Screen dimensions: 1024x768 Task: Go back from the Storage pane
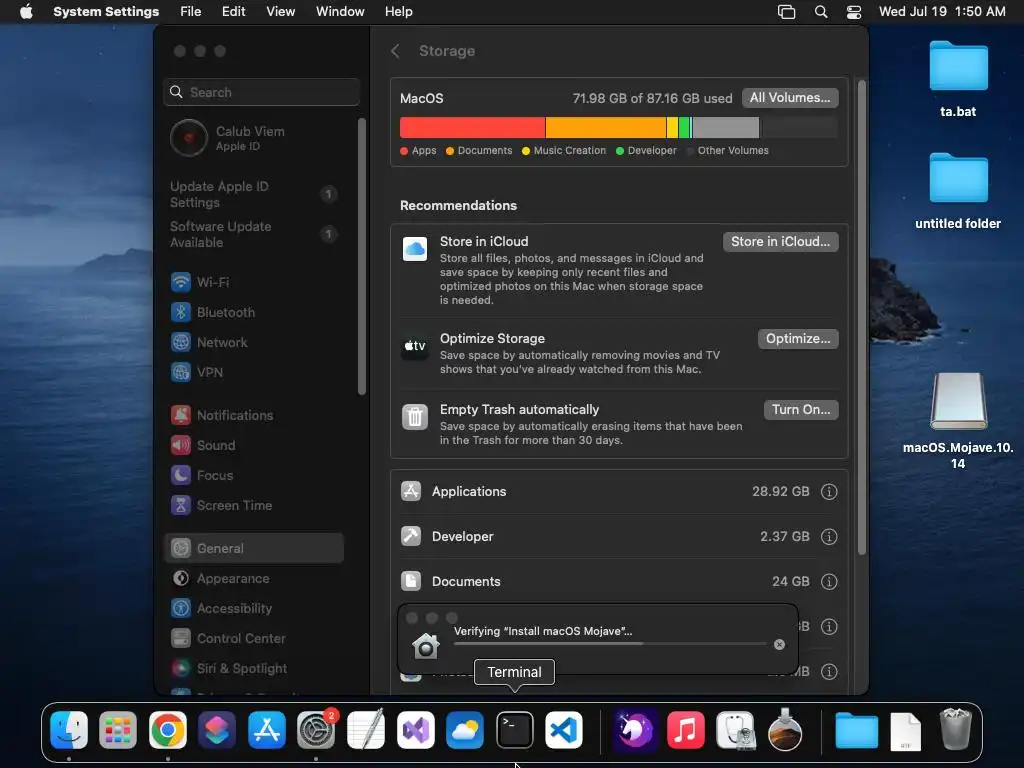(x=395, y=51)
